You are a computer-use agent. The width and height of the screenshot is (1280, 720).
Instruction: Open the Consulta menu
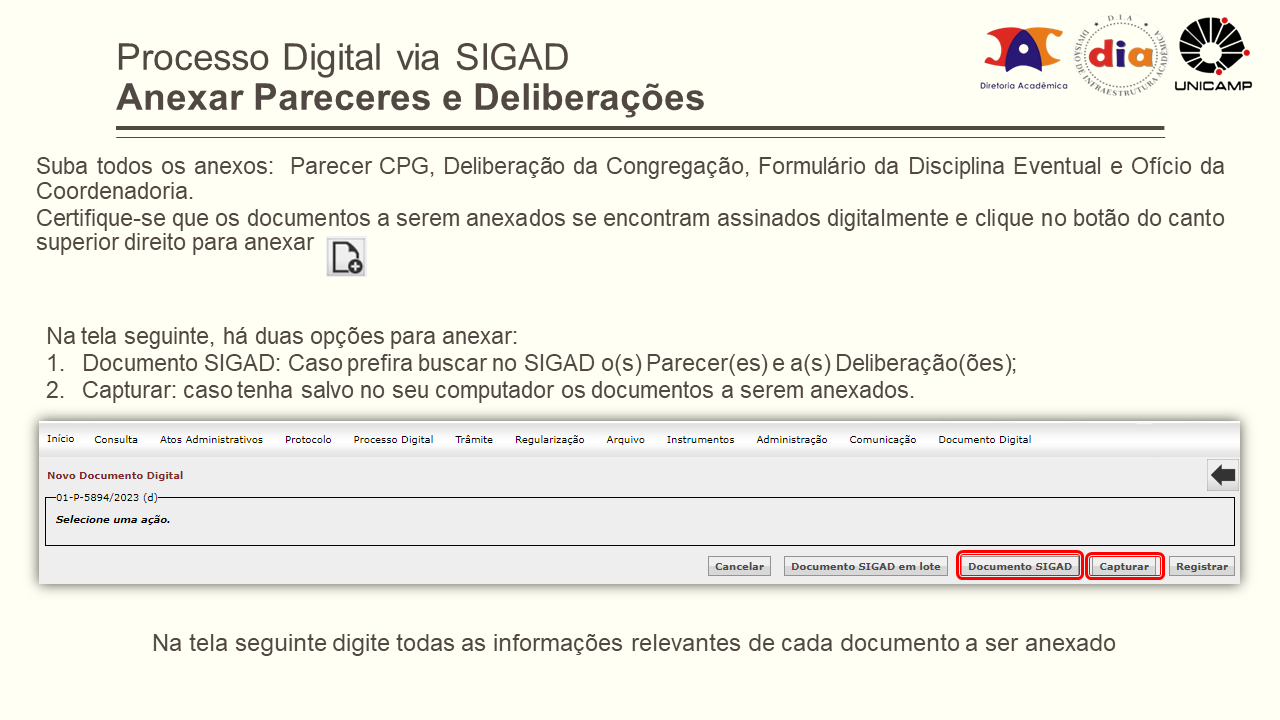click(116, 440)
